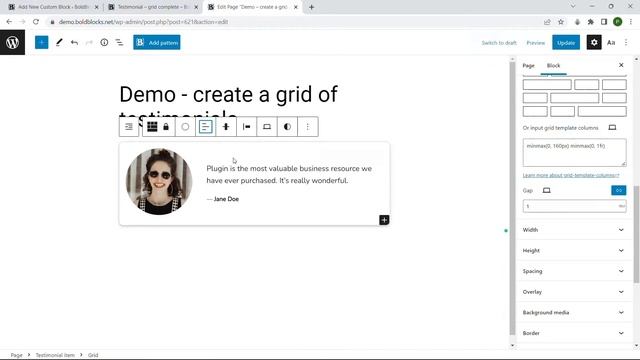Choose grid layout with wide middle column
640x360 pixels.
(574, 98)
